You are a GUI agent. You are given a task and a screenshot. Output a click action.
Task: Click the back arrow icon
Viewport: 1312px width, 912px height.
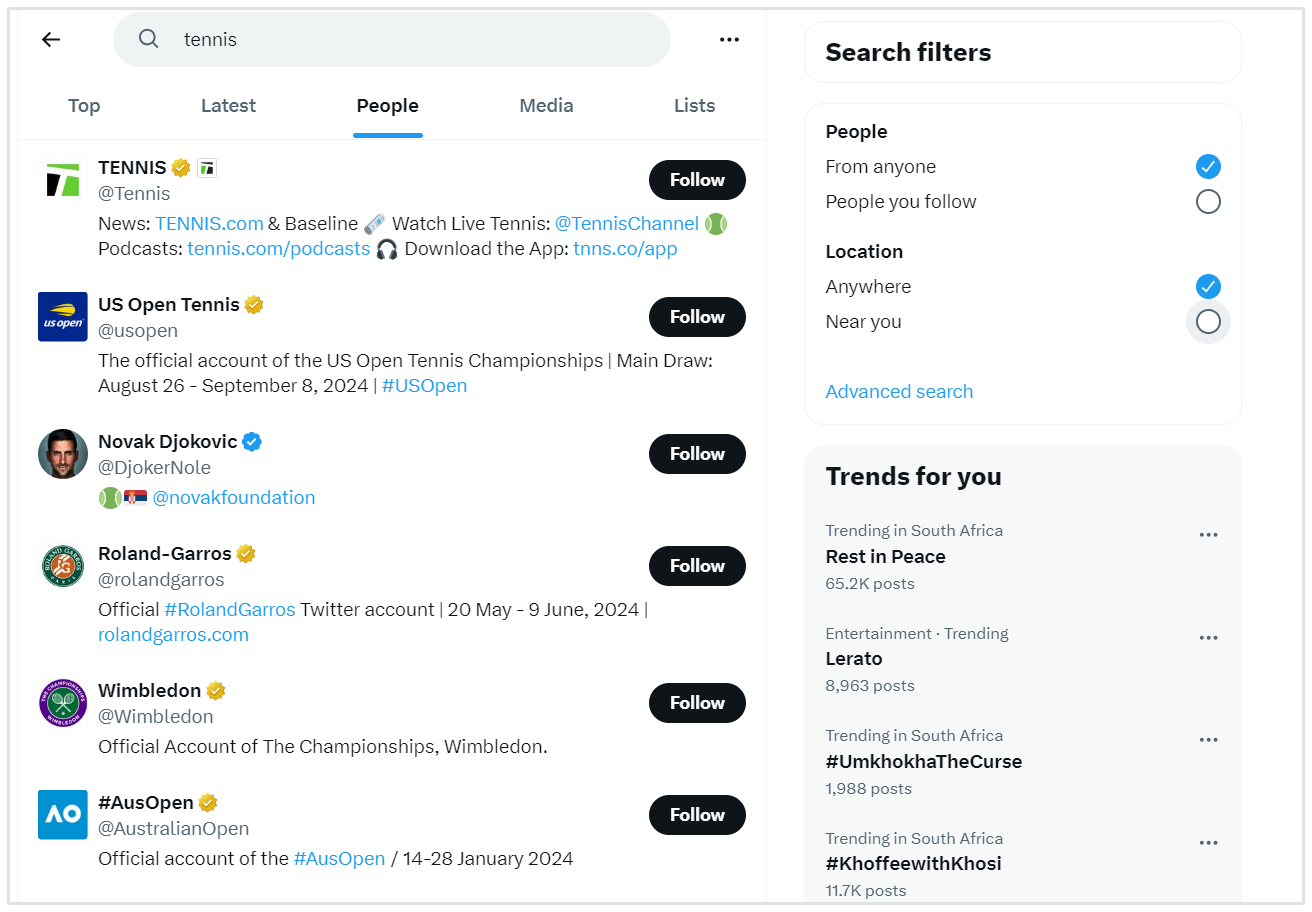point(51,39)
